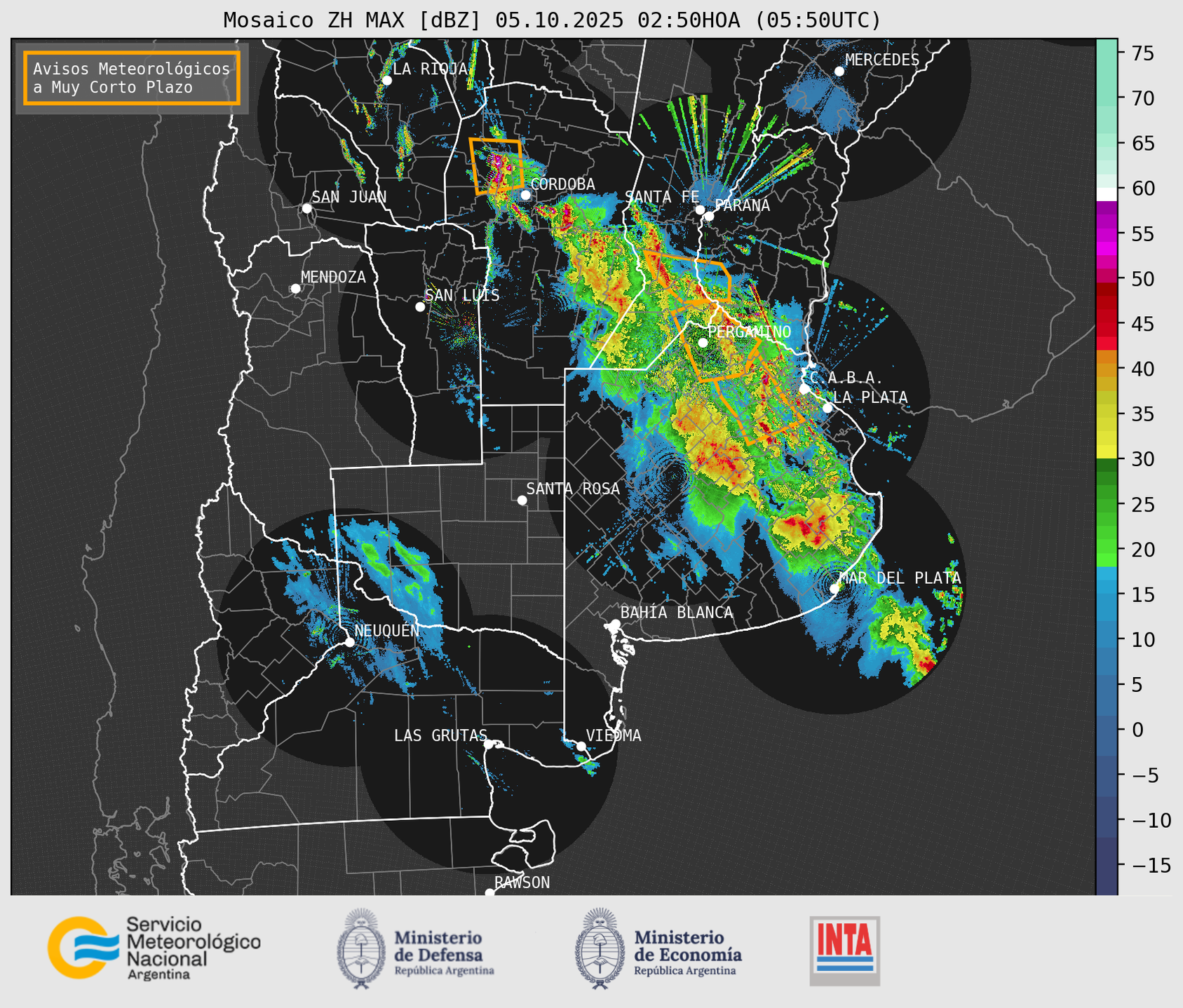The height and width of the screenshot is (1008, 1183).
Task: Click the INTA logo
Action: click(844, 951)
